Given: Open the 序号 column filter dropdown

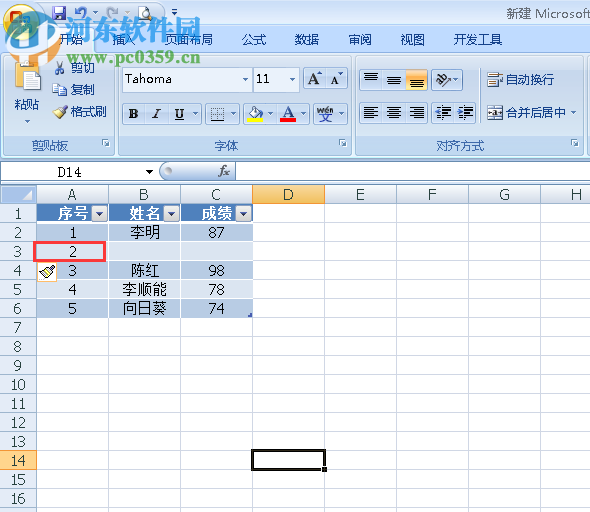Looking at the screenshot, I should [x=99, y=214].
